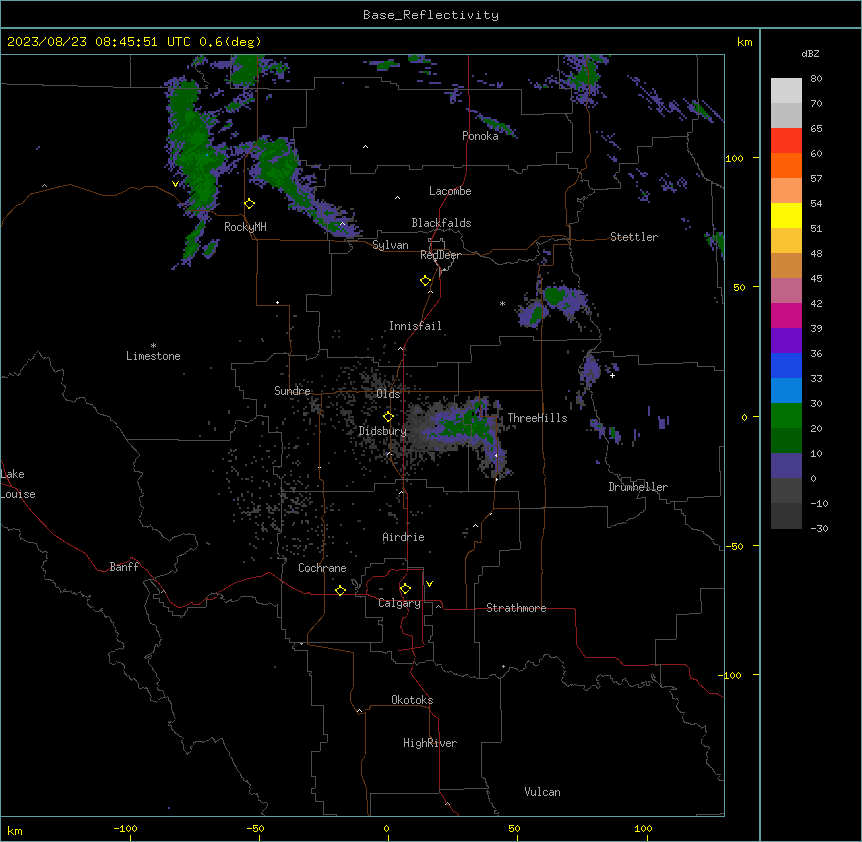The image size is (862, 842).
Task: Pick the yellow 51-54 dBZ legend swatch
Action: [x=786, y=215]
